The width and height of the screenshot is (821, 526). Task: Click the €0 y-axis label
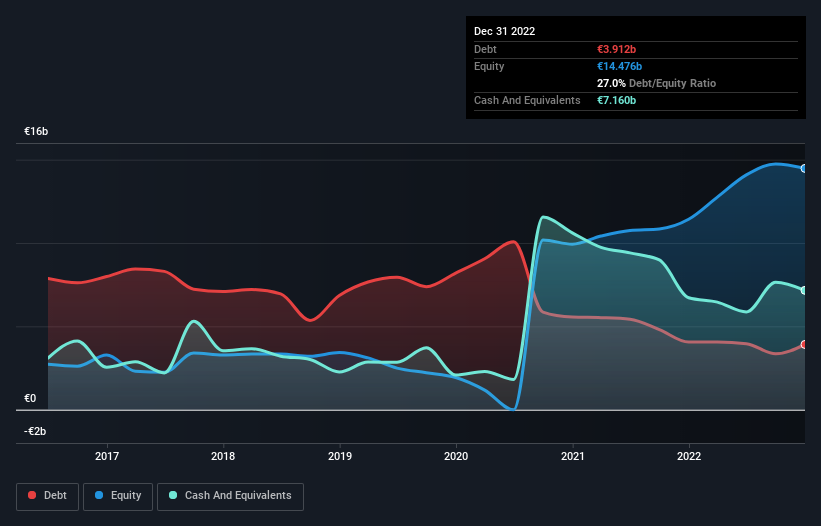(x=30, y=398)
